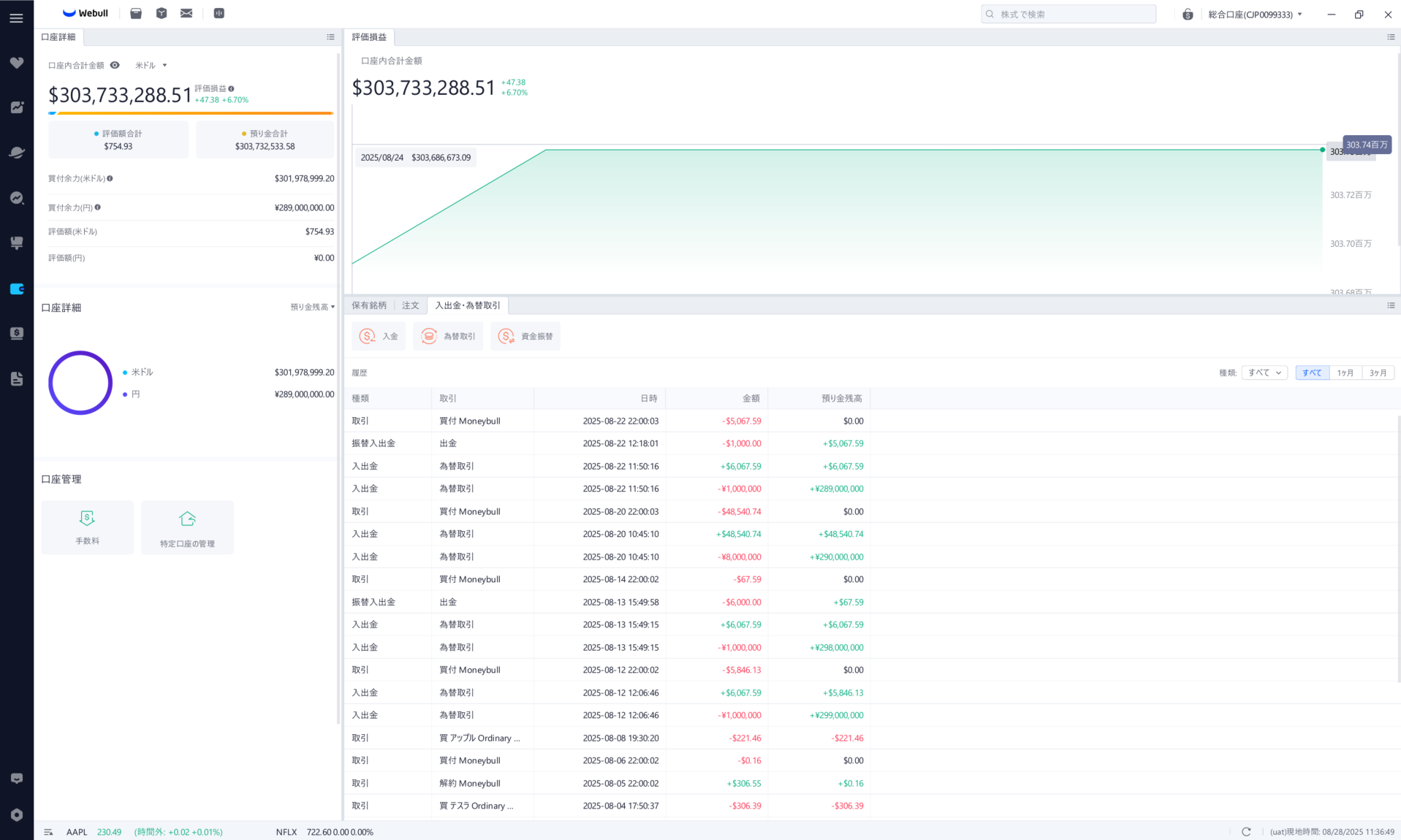The image size is (1401, 840).
Task: Open the hamburger menu in top-left
Action: click(16, 18)
